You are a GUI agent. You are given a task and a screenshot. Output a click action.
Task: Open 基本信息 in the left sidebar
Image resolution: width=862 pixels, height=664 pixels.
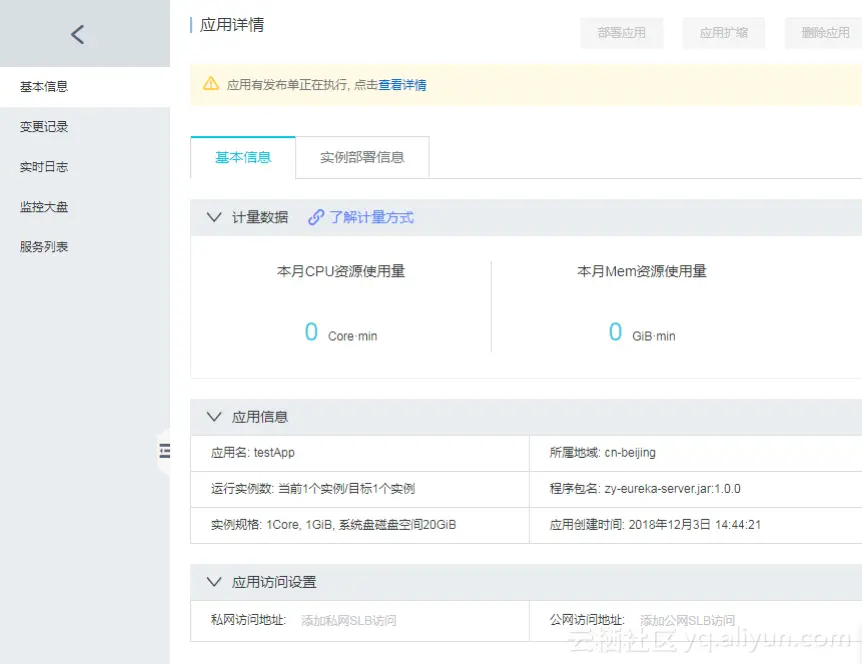[85, 87]
